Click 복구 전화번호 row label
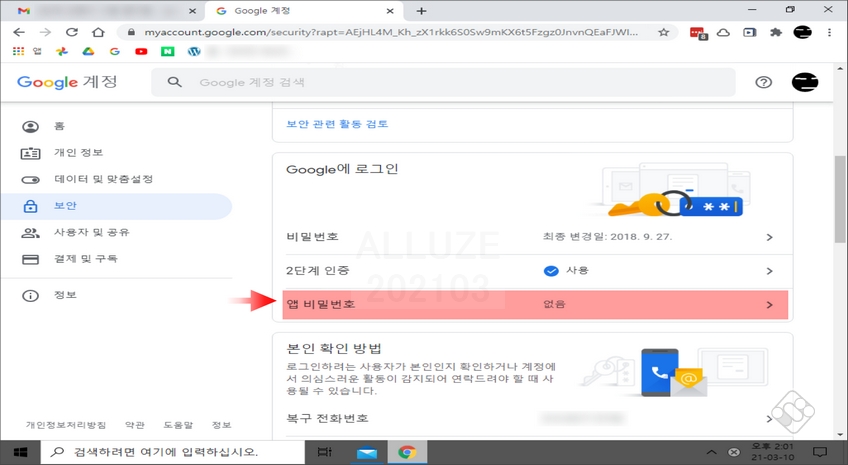The height and width of the screenshot is (465, 848). pyautogui.click(x=327, y=418)
